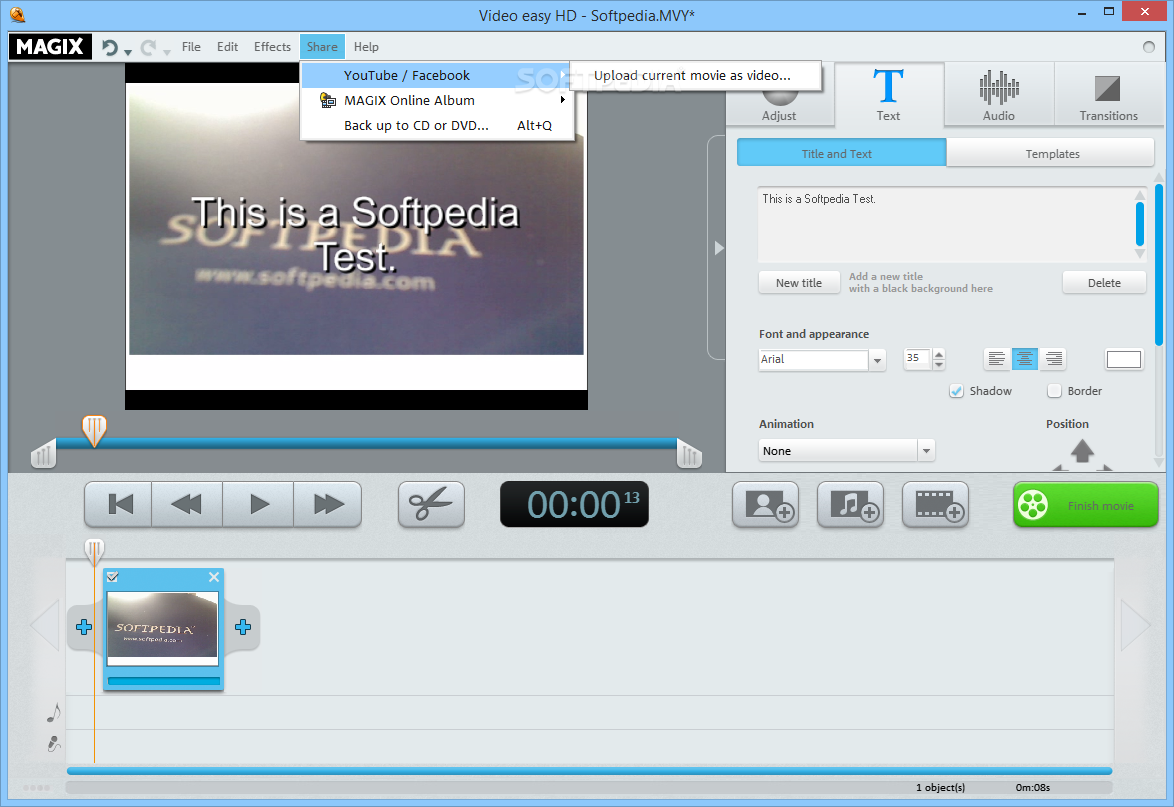Insert object after clip with right plus

[x=243, y=627]
